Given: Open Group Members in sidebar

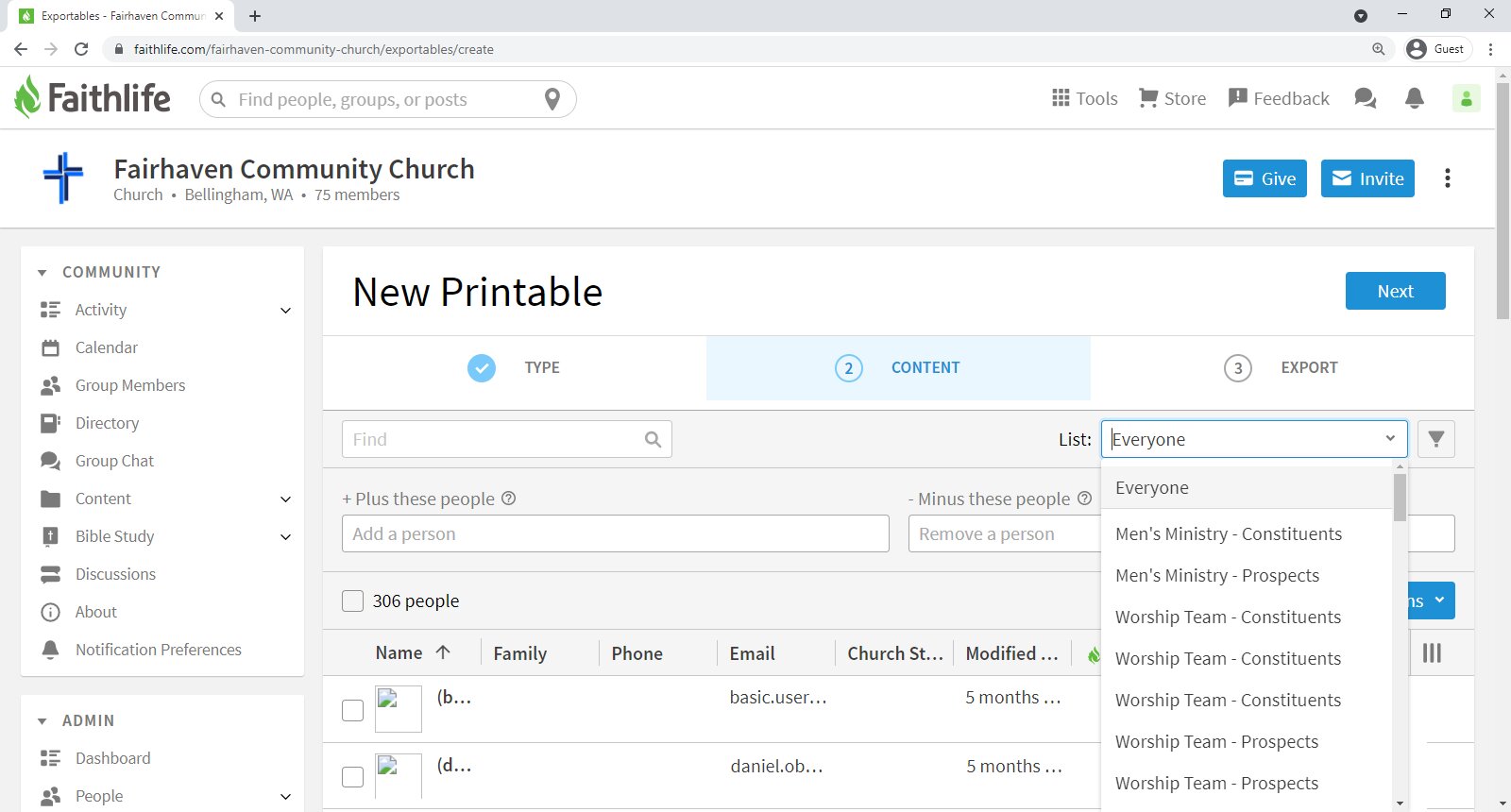Looking at the screenshot, I should [130, 385].
